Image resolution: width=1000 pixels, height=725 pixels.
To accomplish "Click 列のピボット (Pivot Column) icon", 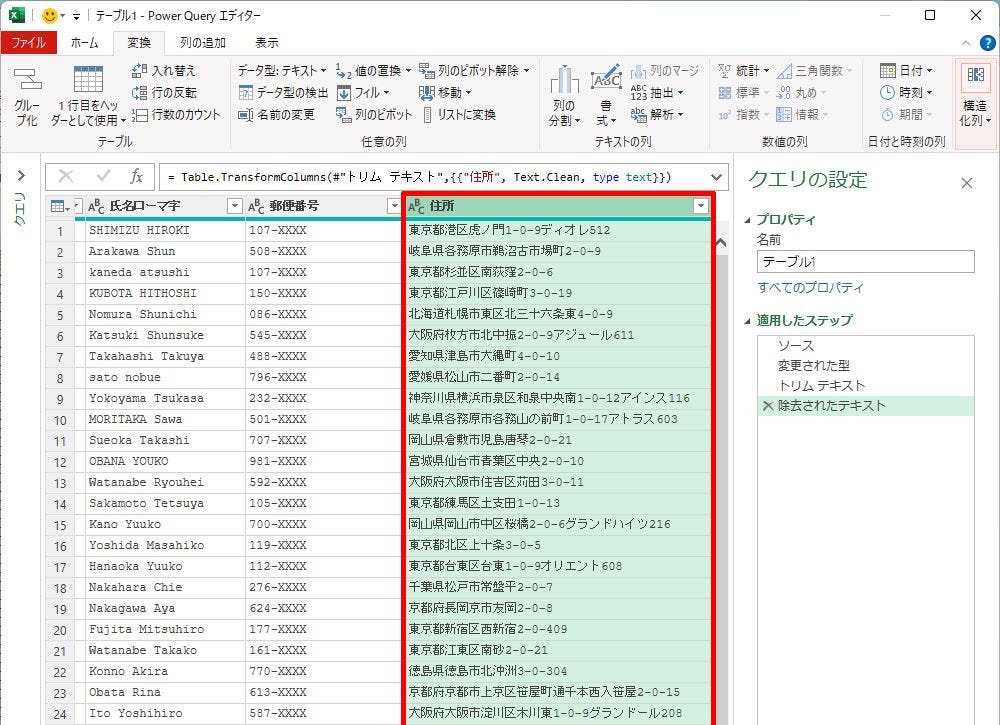I will pos(344,115).
